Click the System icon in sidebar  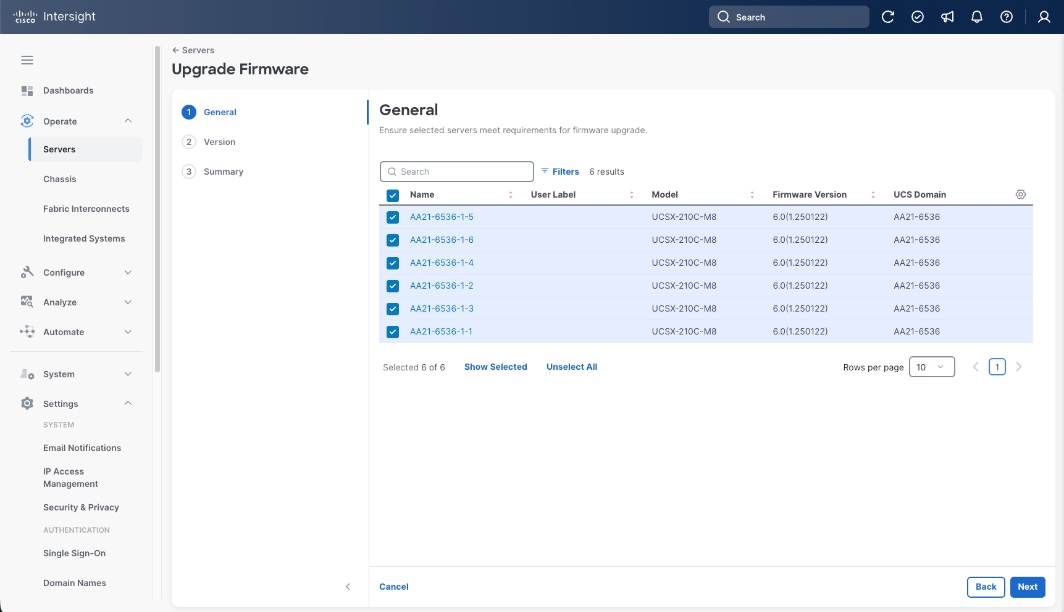(x=27, y=374)
